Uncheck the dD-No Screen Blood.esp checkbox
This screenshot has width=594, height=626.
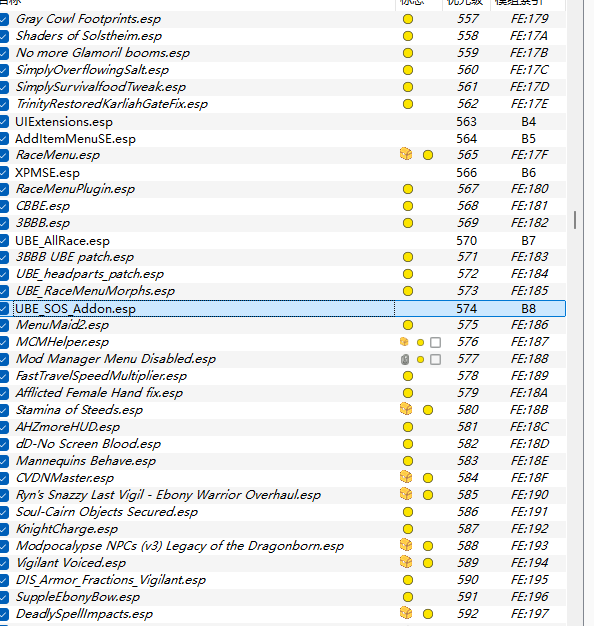point(4,444)
